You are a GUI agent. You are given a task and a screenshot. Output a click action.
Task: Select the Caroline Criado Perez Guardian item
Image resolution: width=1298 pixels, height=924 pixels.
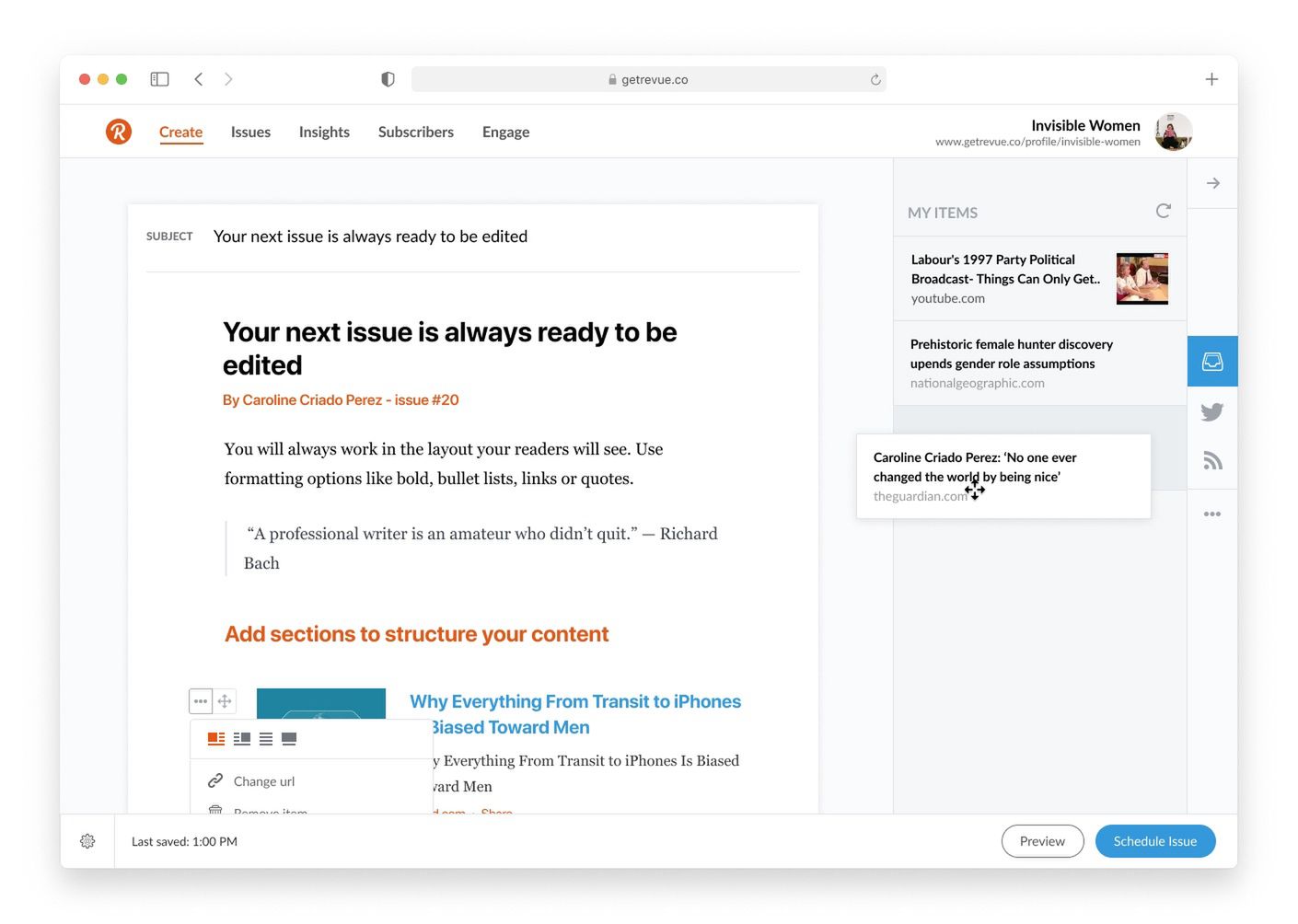tap(1003, 476)
